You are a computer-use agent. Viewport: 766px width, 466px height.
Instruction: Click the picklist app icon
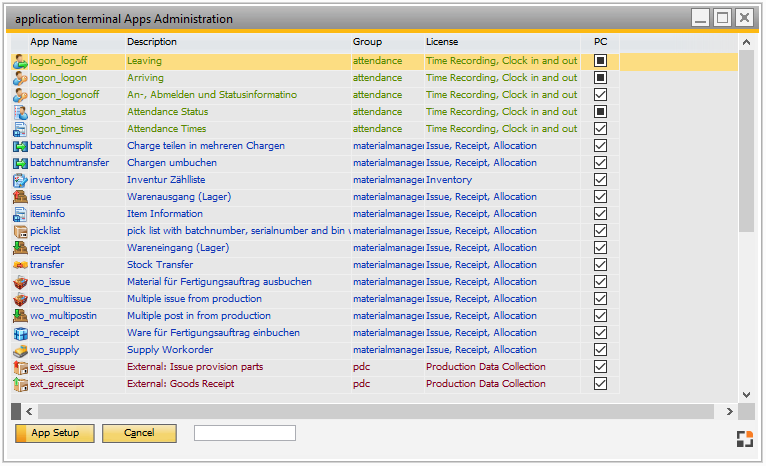(x=20, y=231)
